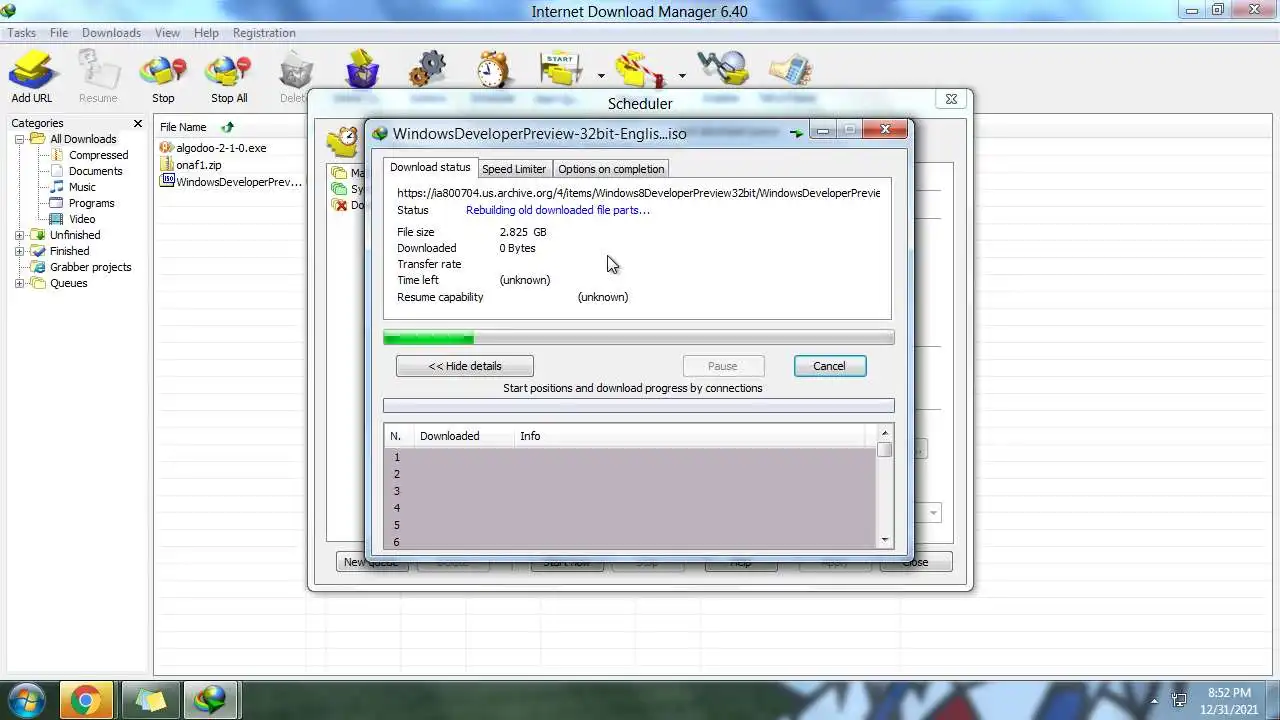Image resolution: width=1280 pixels, height=720 pixels.
Task: Click the connections list scroll up arrow
Action: [x=884, y=433]
